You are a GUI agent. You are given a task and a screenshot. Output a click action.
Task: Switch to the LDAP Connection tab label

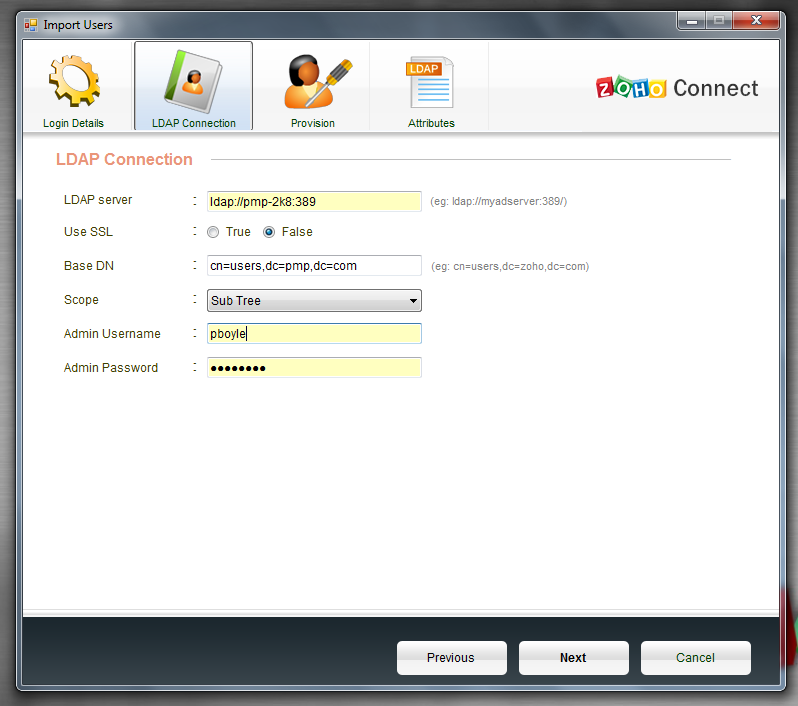pyautogui.click(x=194, y=123)
